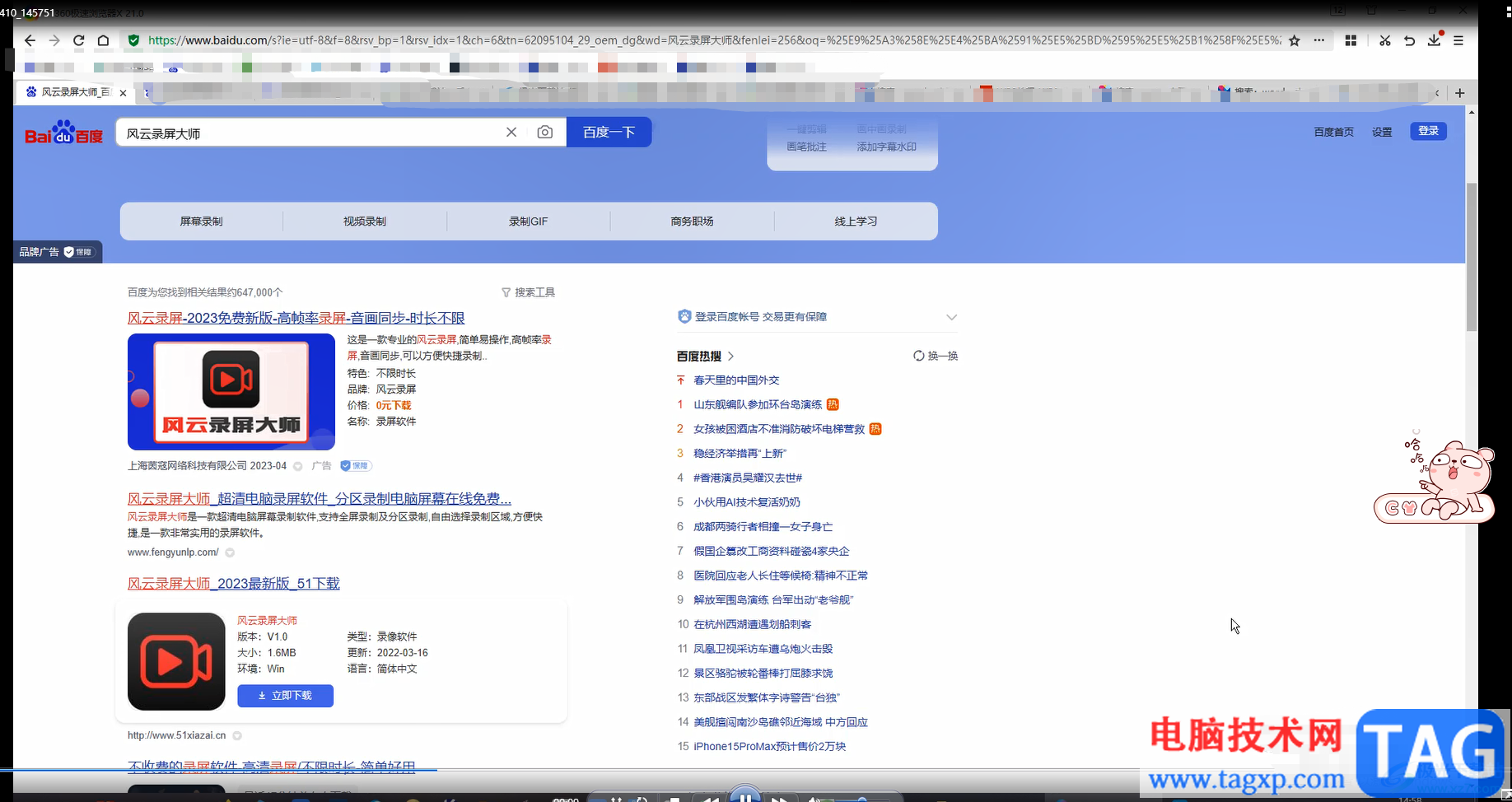The height and width of the screenshot is (802, 1512).
Task: Open hot search 稳经济举措再"上新"
Action: (740, 454)
